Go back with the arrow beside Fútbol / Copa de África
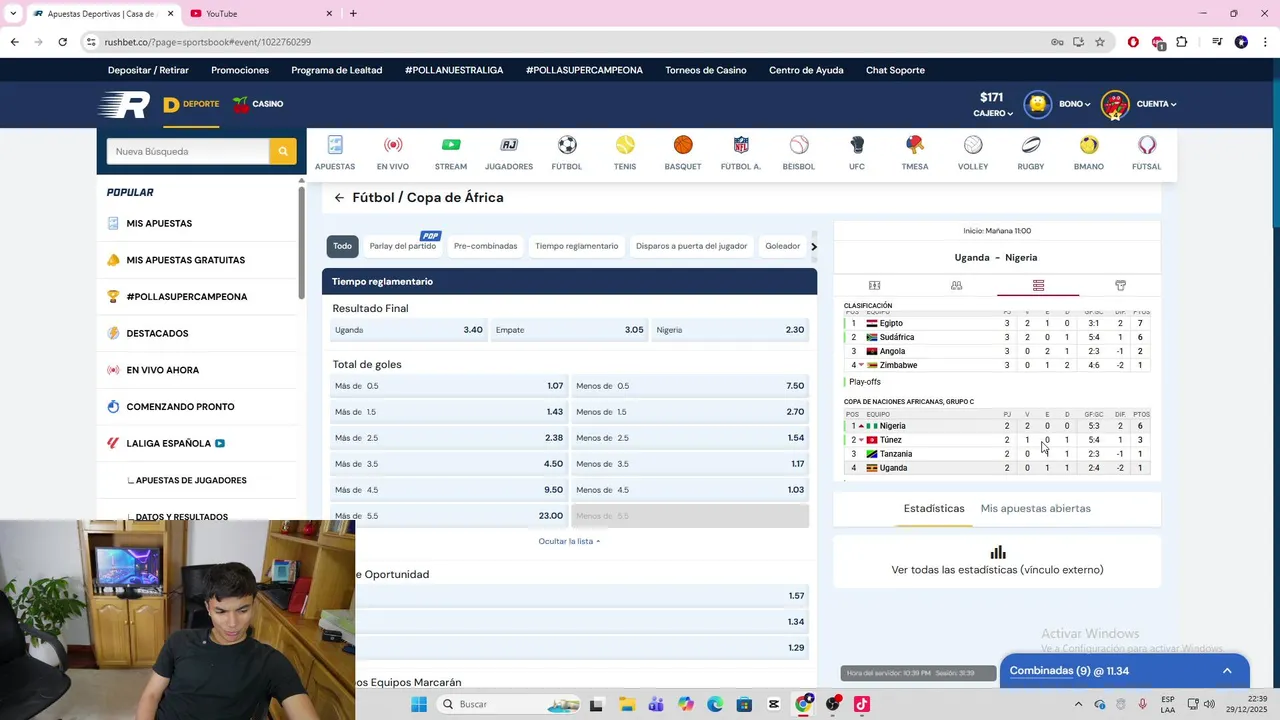The image size is (1280, 720). (339, 198)
